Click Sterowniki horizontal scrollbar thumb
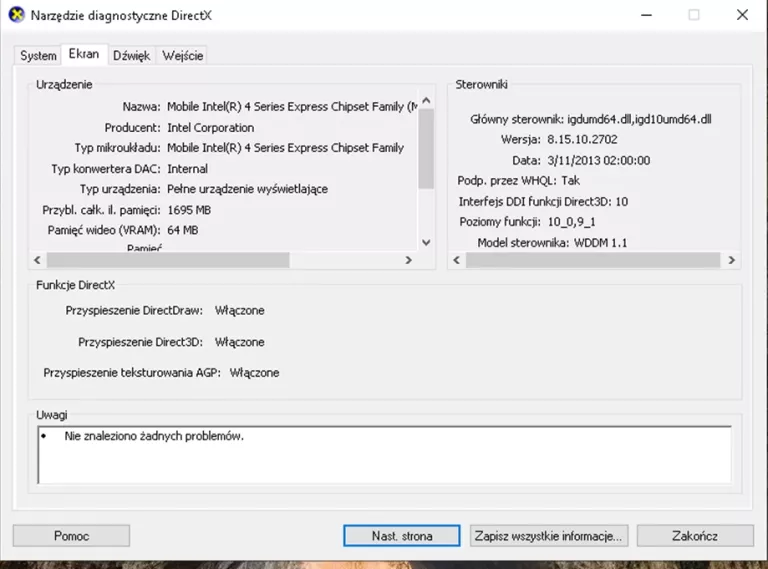768x569 pixels. tap(593, 260)
